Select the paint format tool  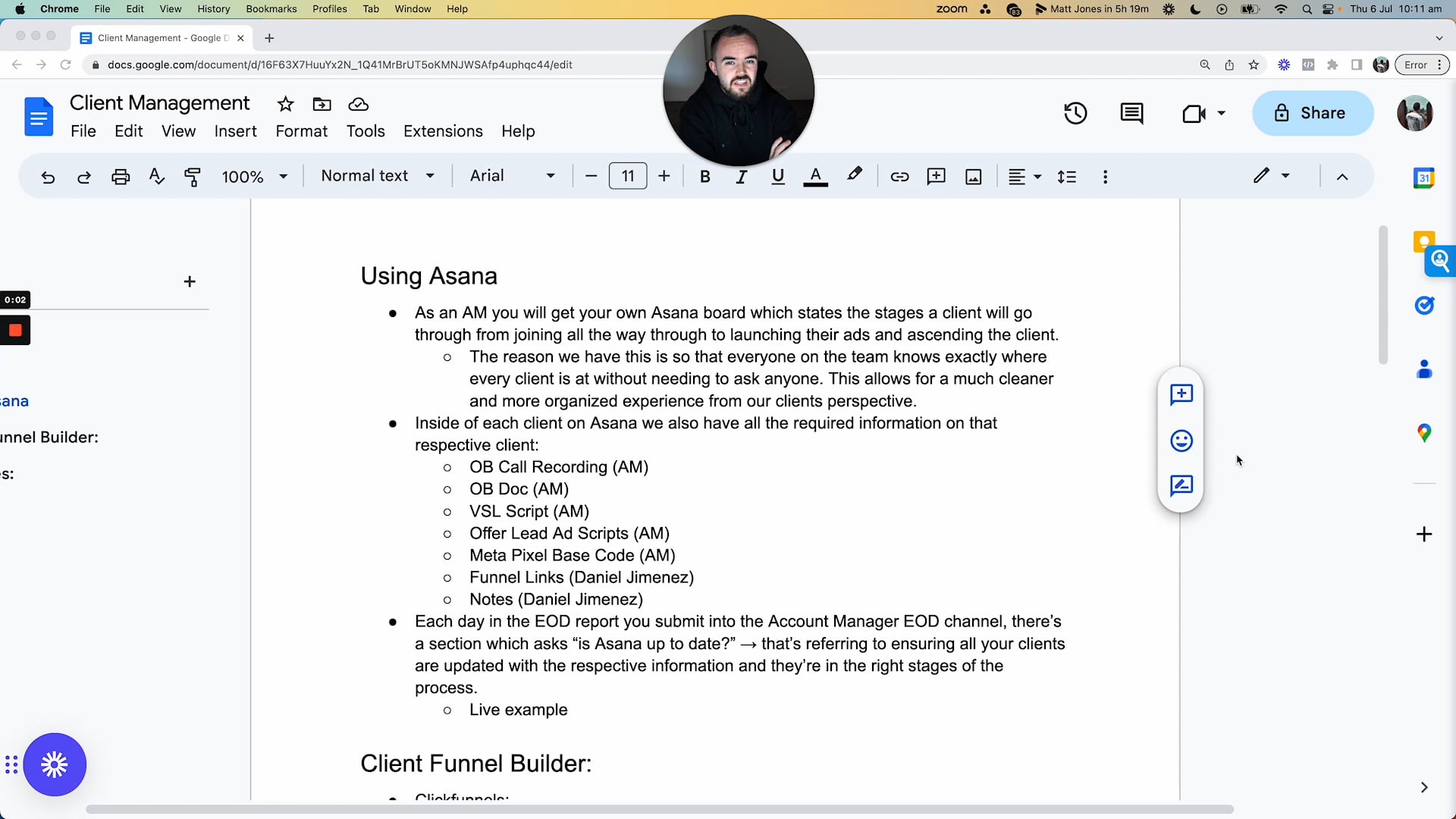pyautogui.click(x=193, y=177)
